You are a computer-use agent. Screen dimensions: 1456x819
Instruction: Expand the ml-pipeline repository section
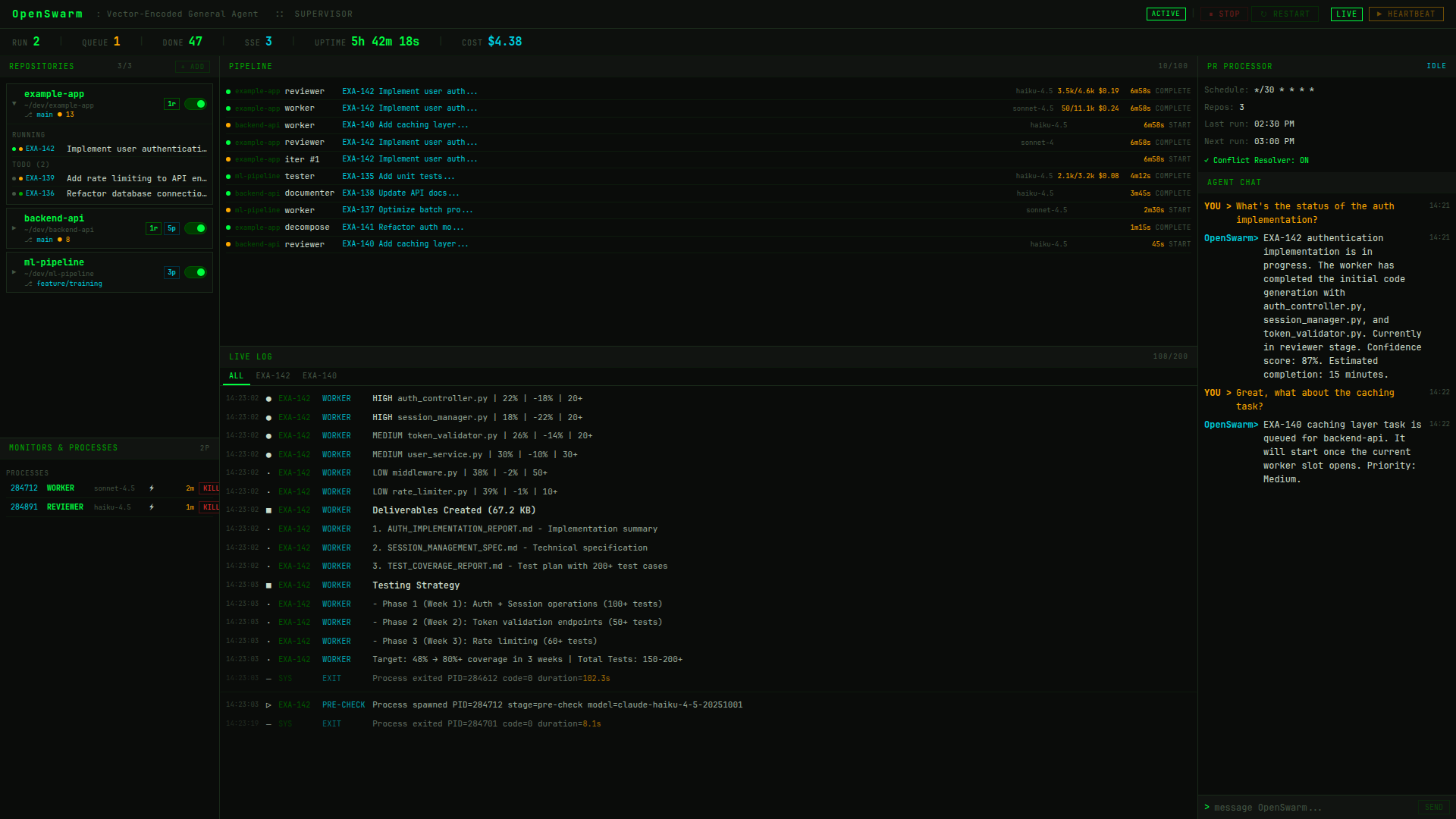(14, 271)
